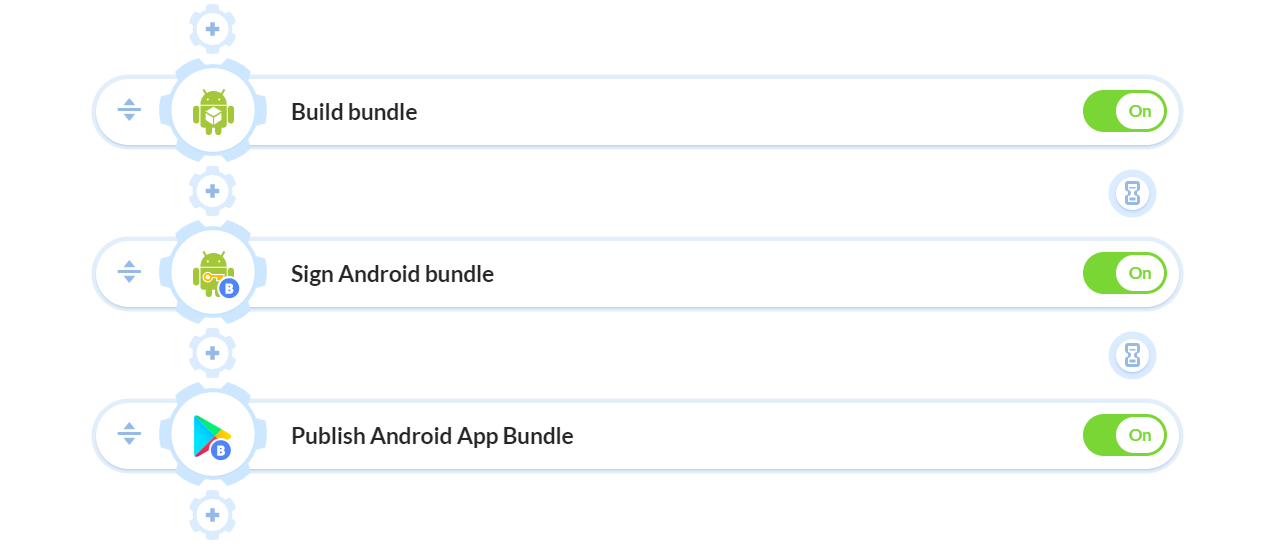
Task: Click reorder arrows for Publish Android App Bundle
Action: pyautogui.click(x=129, y=434)
